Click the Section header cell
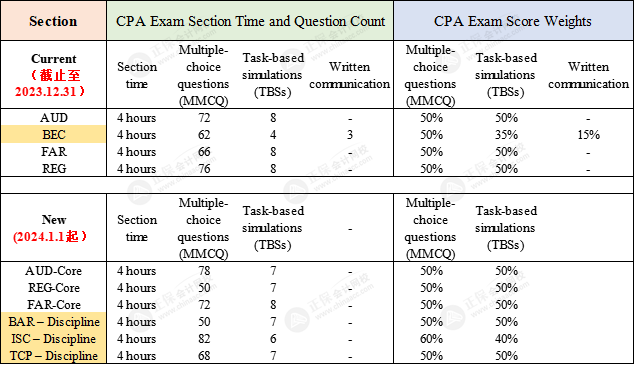The width and height of the screenshot is (634, 365). point(53,21)
